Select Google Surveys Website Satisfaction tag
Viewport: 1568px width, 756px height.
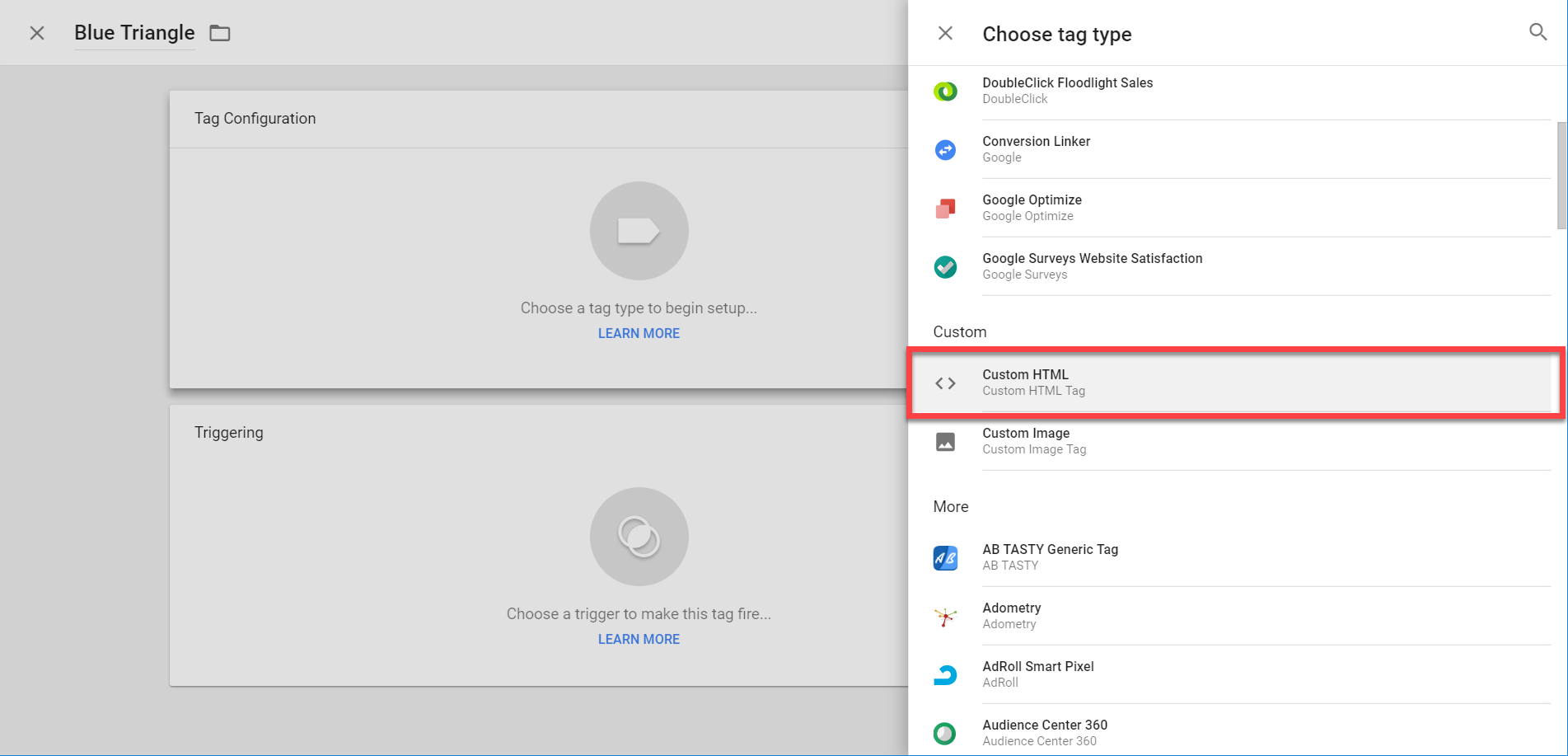(1229, 266)
